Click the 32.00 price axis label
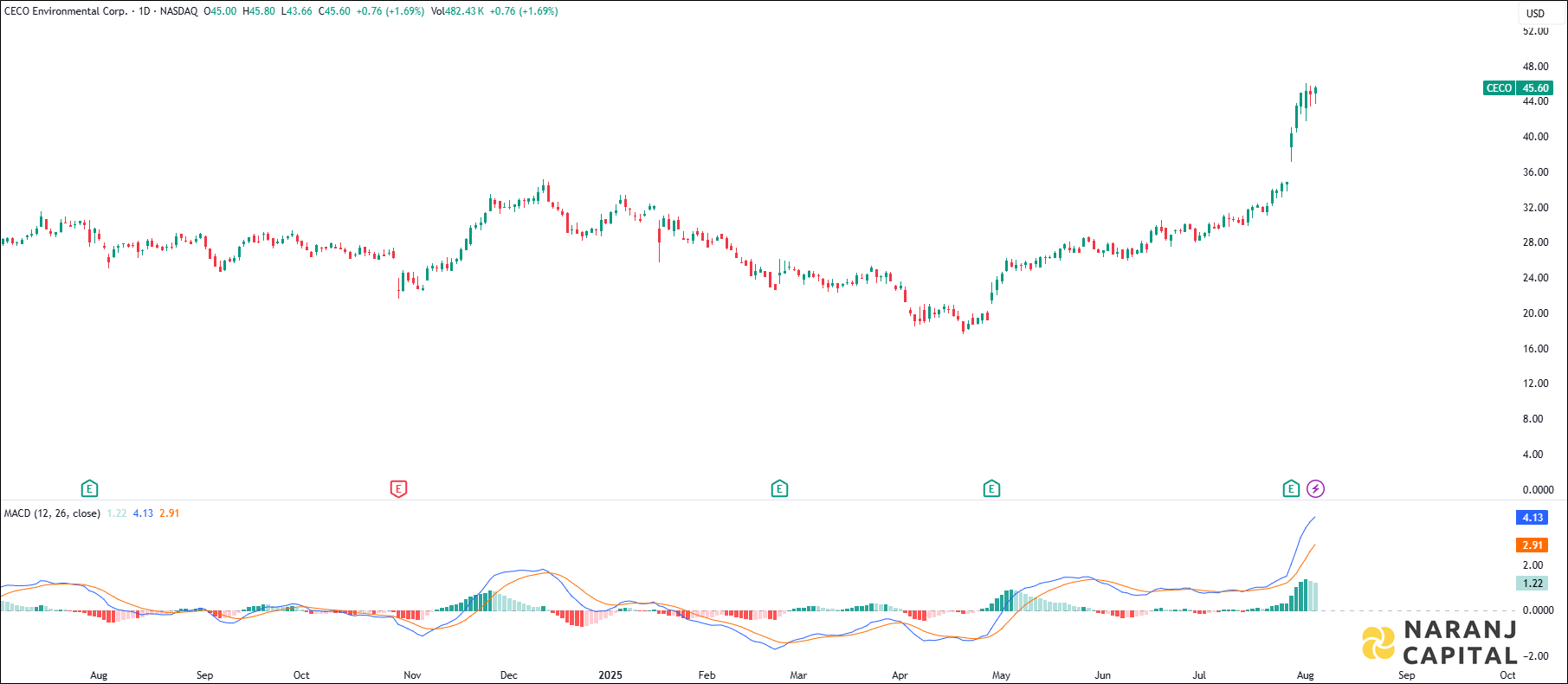The width and height of the screenshot is (1568, 684). pyautogui.click(x=1535, y=208)
